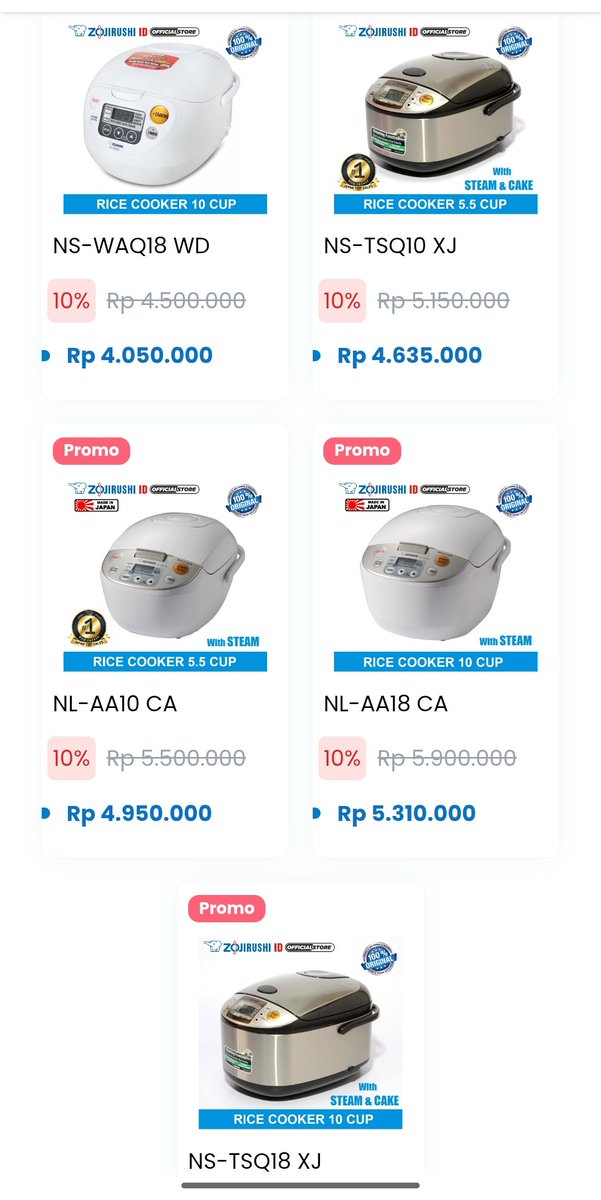Screen dimensions: 601x1200
Task: Open the NS-TSQ10 XJ rice cooker image
Action: pyautogui.click(x=435, y=118)
